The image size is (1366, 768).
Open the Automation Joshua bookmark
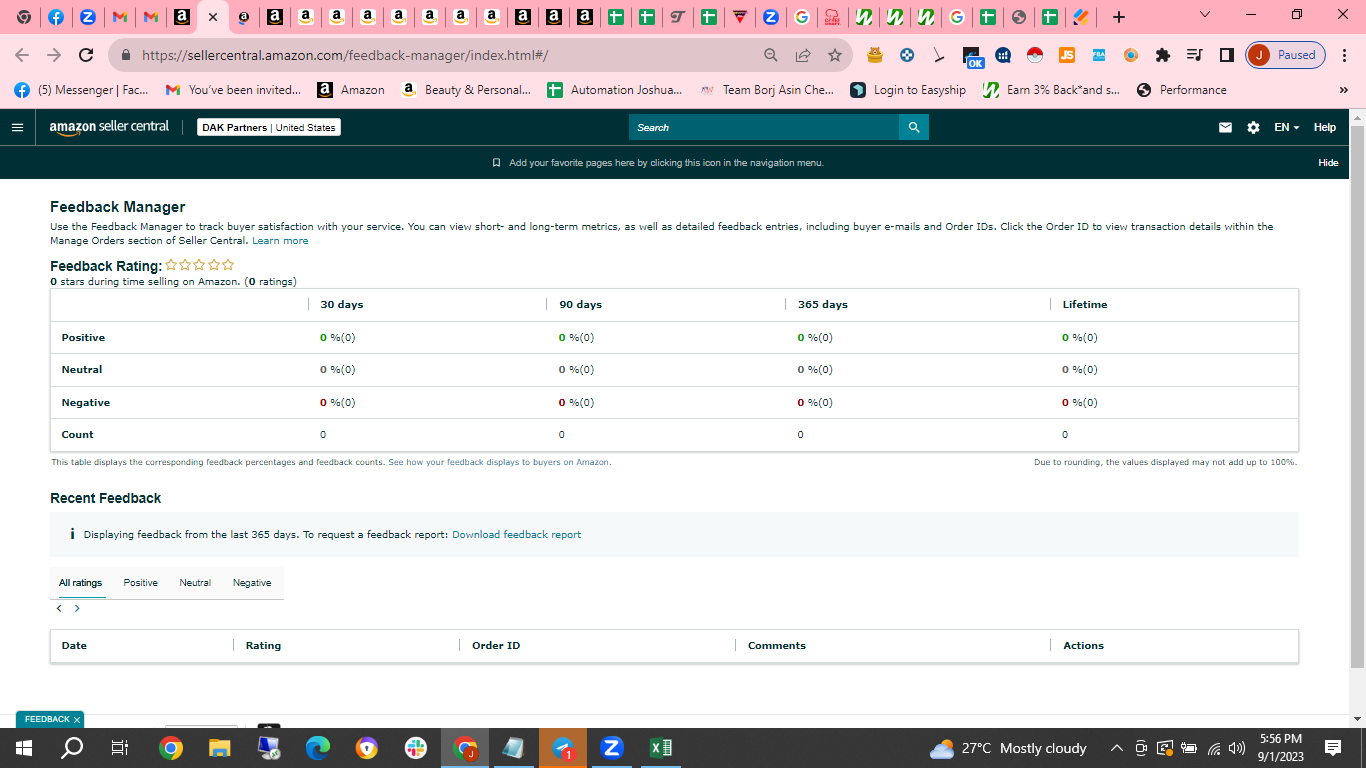(x=615, y=90)
